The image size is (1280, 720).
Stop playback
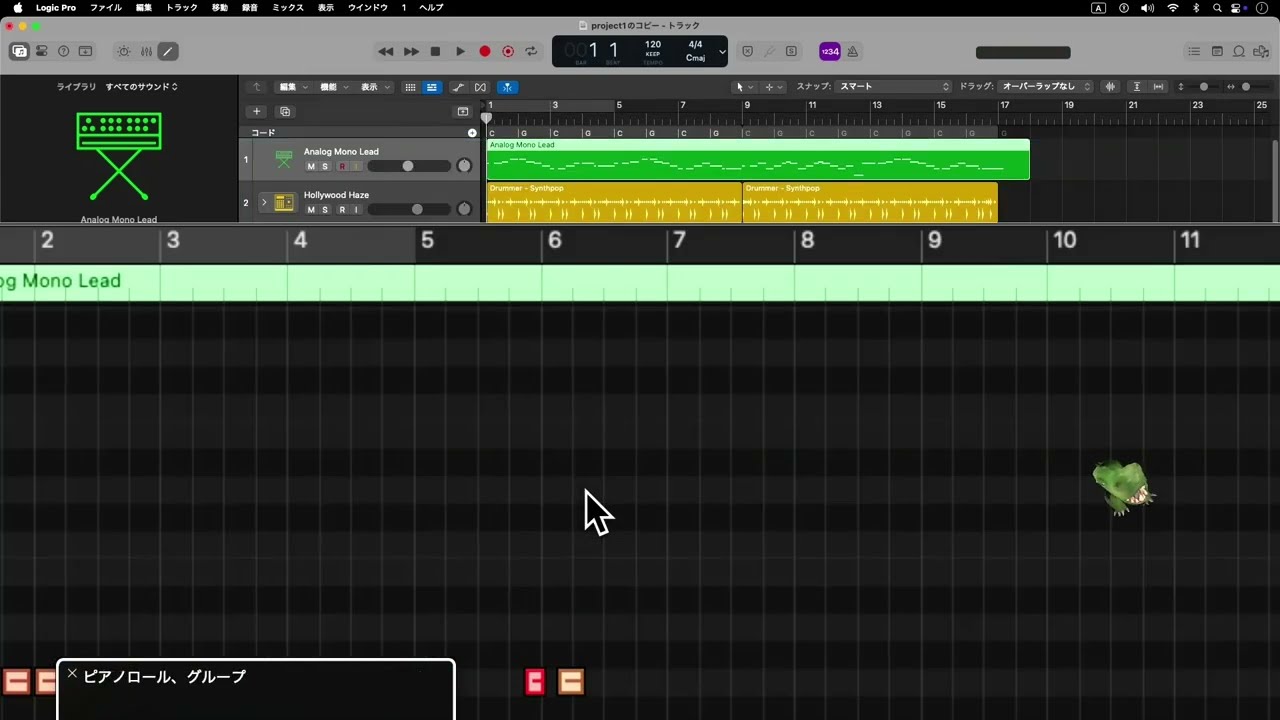pos(435,51)
